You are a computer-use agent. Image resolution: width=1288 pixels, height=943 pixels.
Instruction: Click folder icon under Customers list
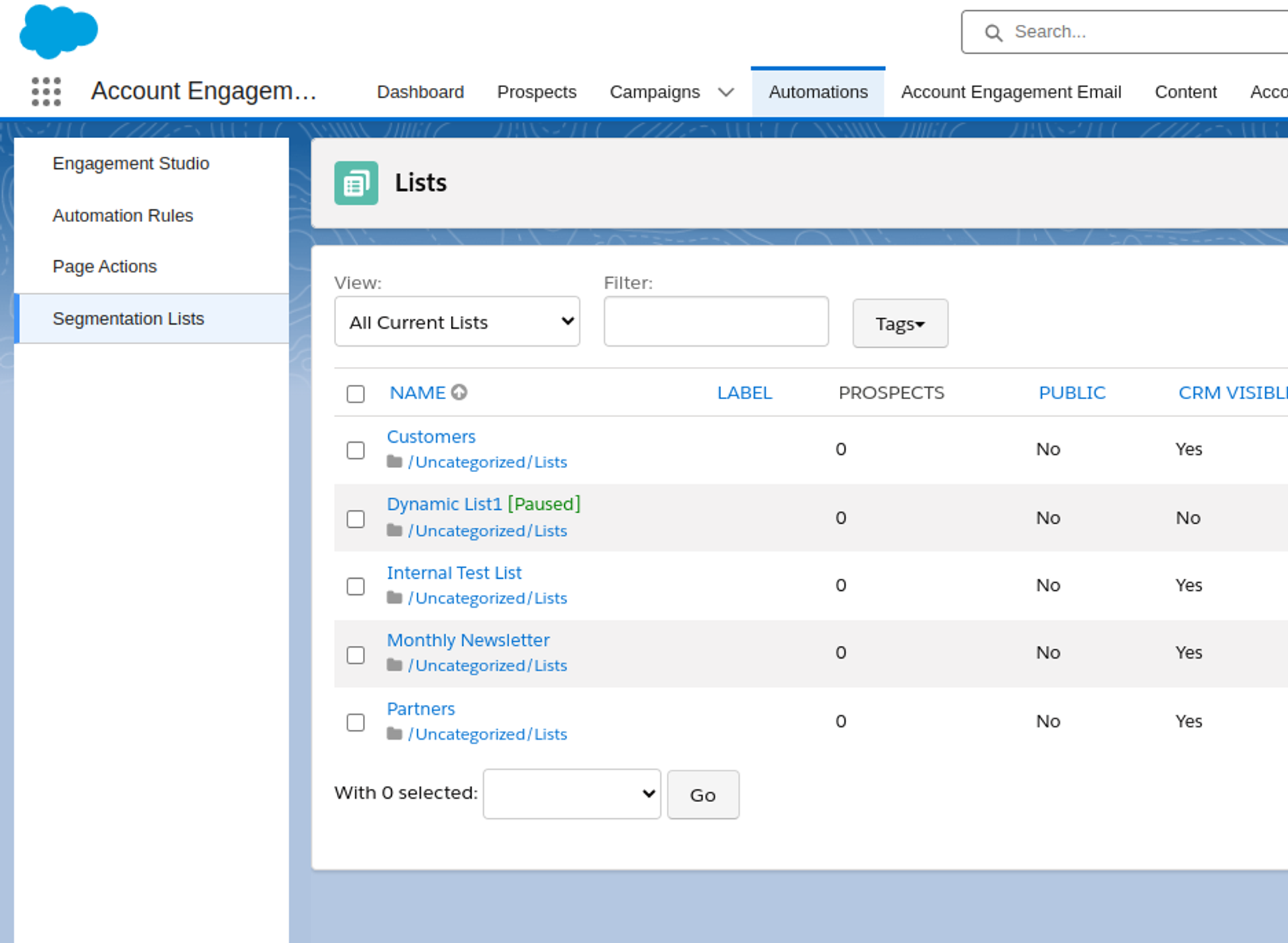394,462
